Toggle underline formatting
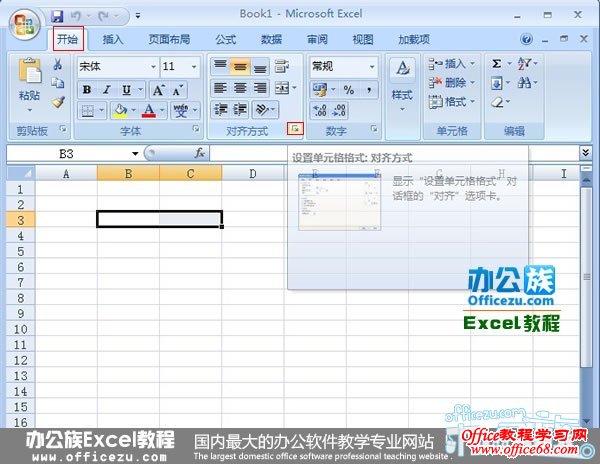Screen dimensions: 600x464 click(x=126, y=90)
